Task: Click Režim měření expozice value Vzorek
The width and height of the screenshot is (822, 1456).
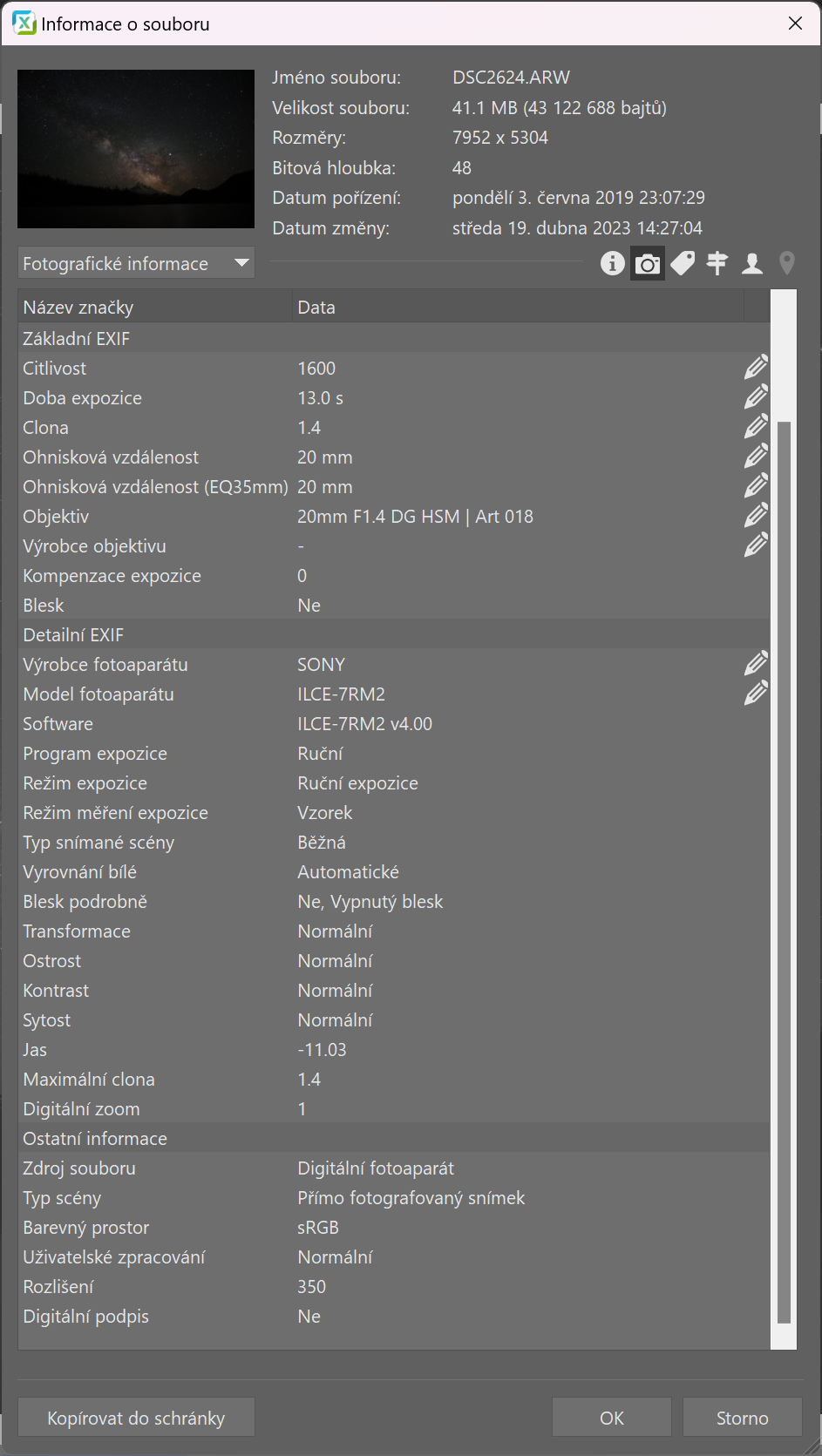Action: 325,812
